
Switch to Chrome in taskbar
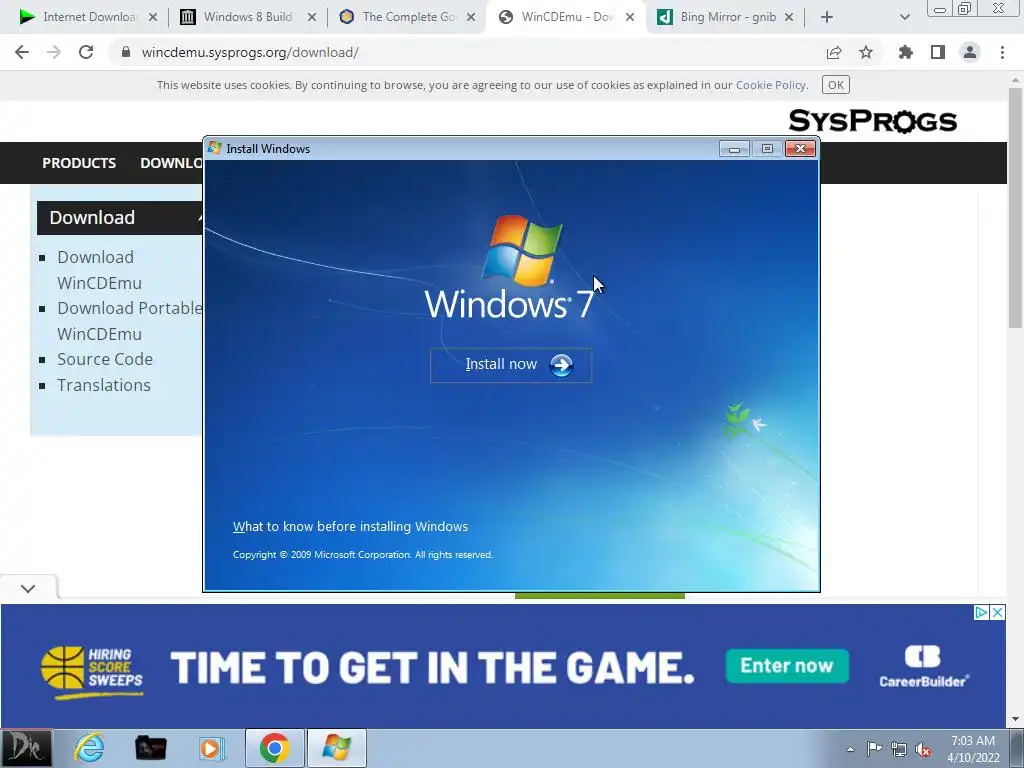[275, 748]
